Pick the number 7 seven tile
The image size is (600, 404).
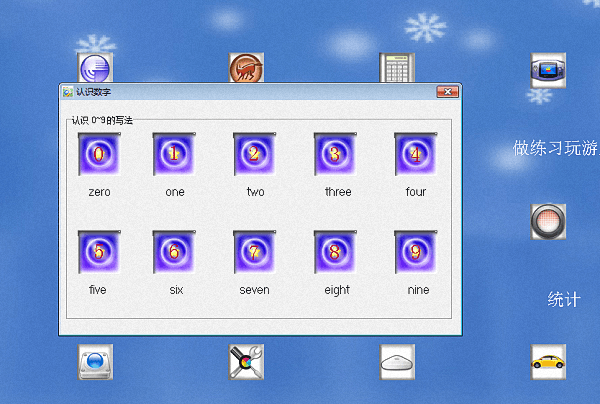coord(255,252)
